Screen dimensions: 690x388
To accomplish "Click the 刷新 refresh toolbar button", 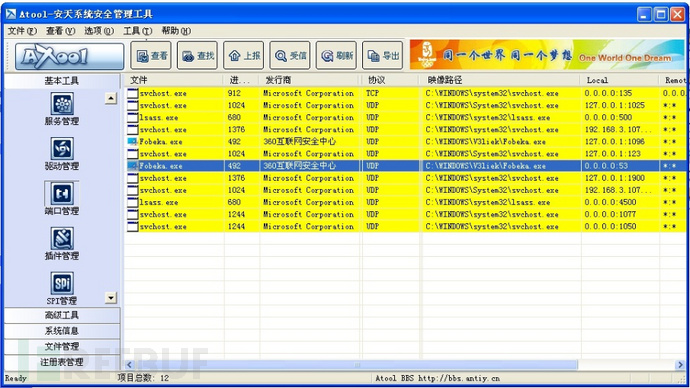I will [x=336, y=55].
